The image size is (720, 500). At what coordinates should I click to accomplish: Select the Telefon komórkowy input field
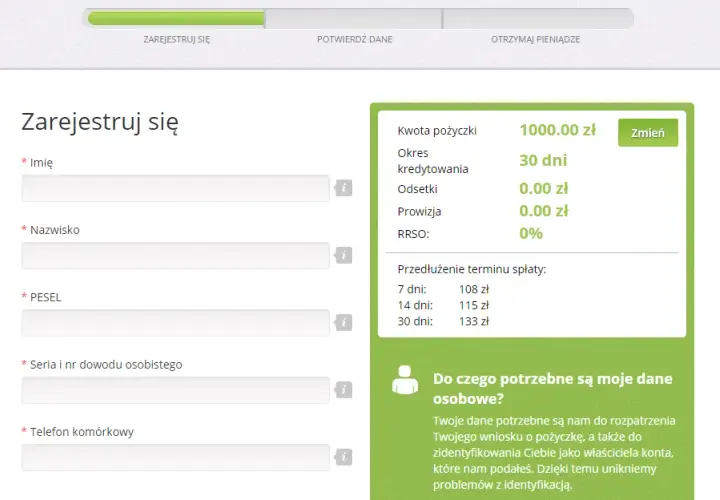pyautogui.click(x=175, y=457)
